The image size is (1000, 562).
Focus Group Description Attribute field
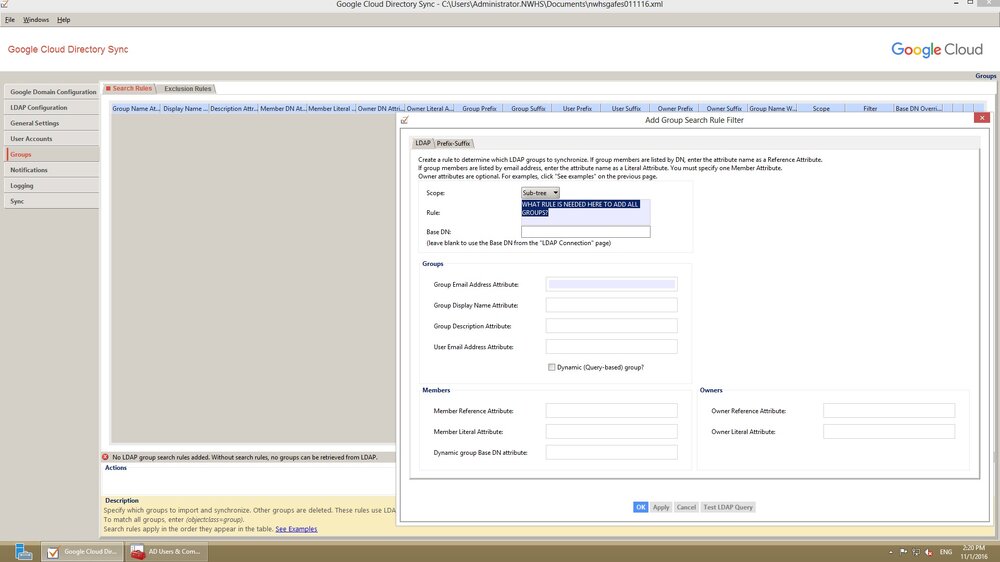coord(611,326)
